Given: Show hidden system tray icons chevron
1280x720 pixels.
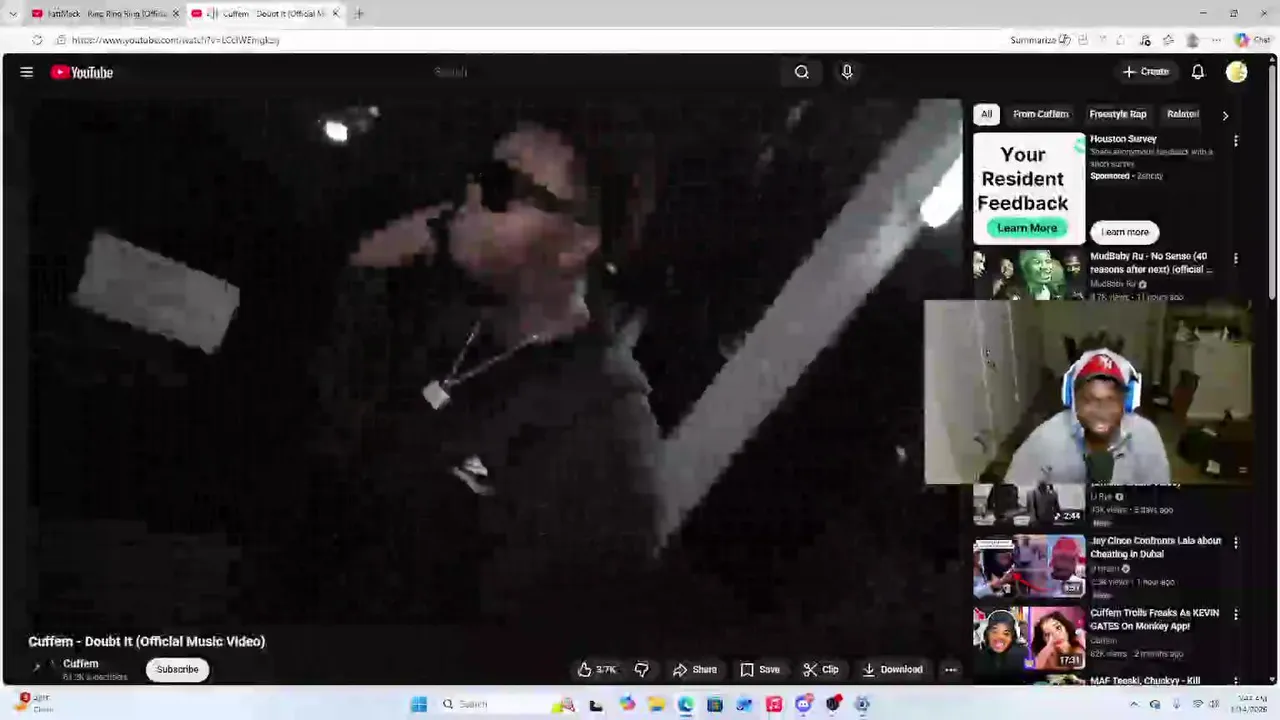Looking at the screenshot, I should [x=1134, y=704].
